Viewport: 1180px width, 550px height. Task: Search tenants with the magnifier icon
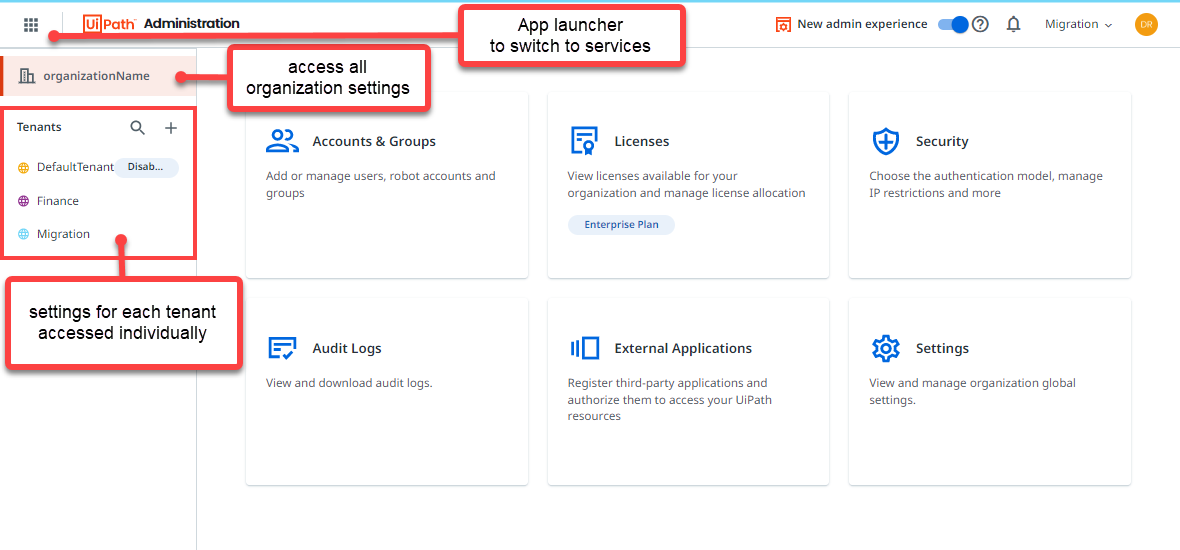138,128
